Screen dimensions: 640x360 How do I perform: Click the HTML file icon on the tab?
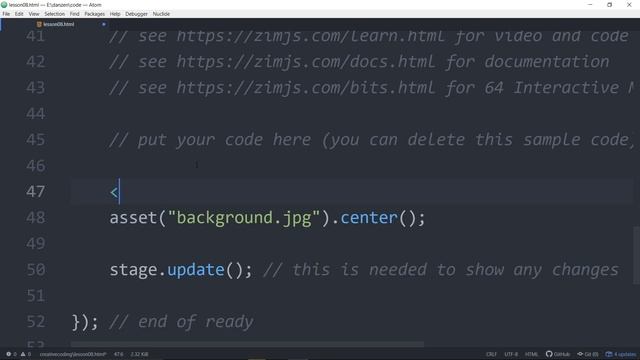(39, 24)
